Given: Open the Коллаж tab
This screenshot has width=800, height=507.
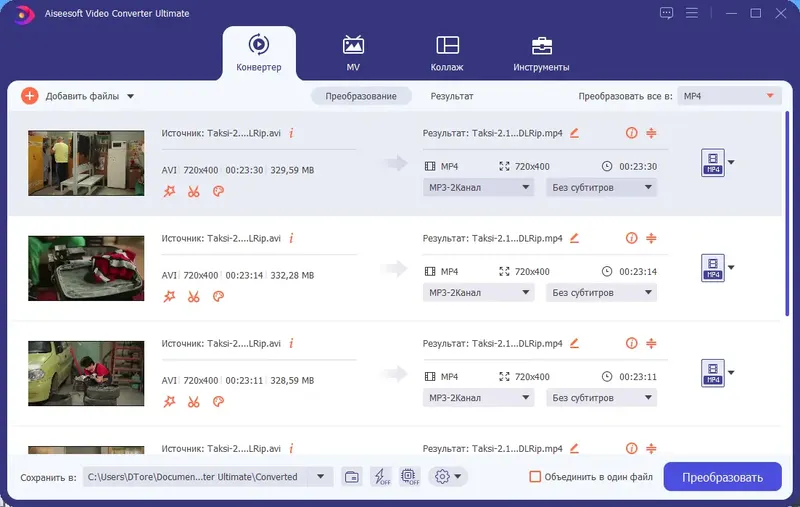Looking at the screenshot, I should click(447, 53).
